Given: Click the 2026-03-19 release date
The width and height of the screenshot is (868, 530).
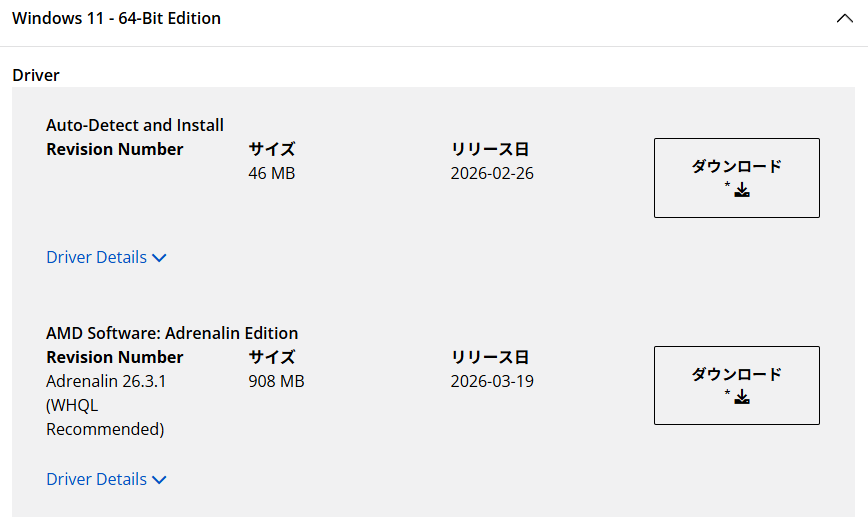Looking at the screenshot, I should (492, 381).
